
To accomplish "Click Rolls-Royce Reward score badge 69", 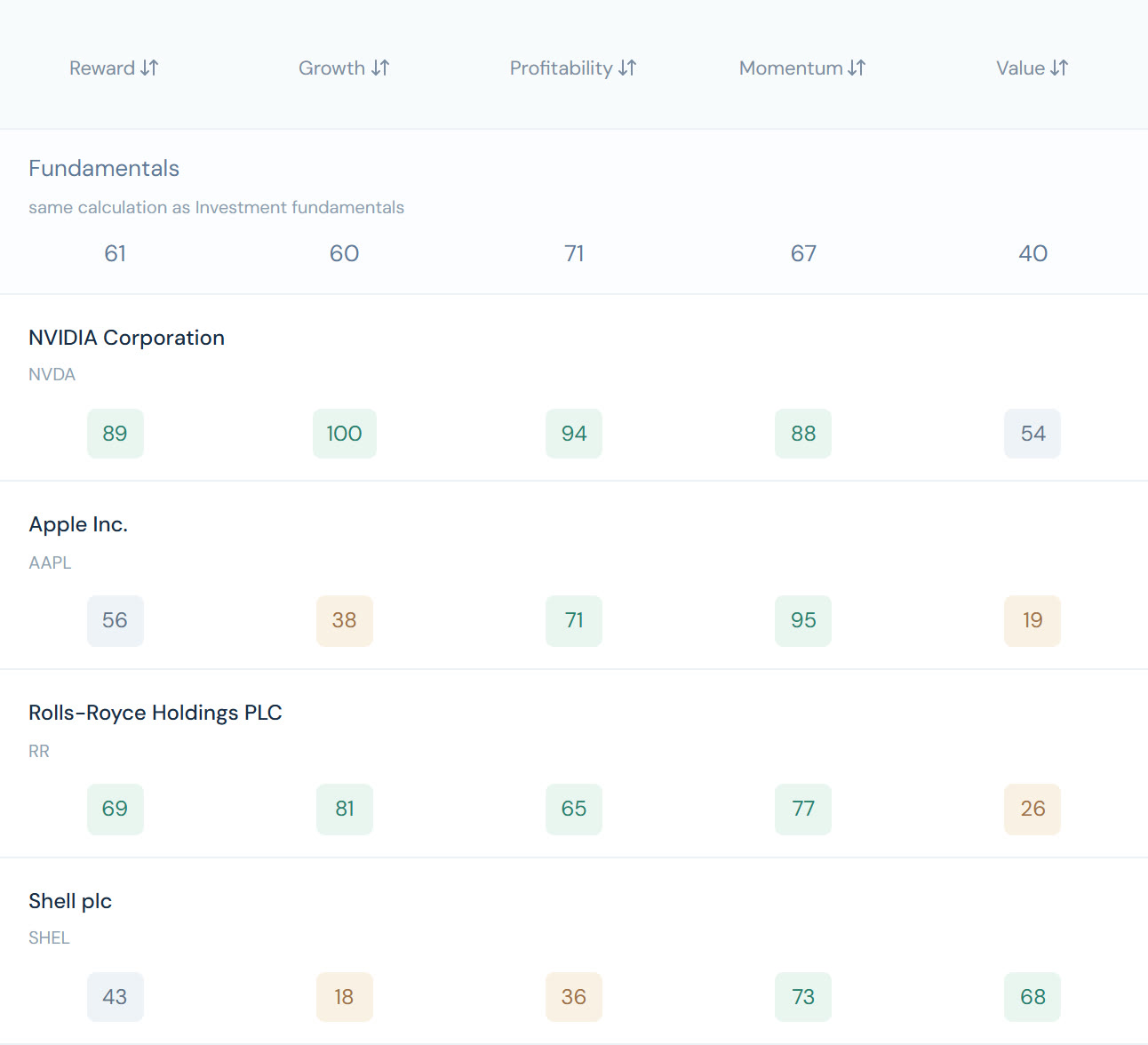I will [116, 809].
